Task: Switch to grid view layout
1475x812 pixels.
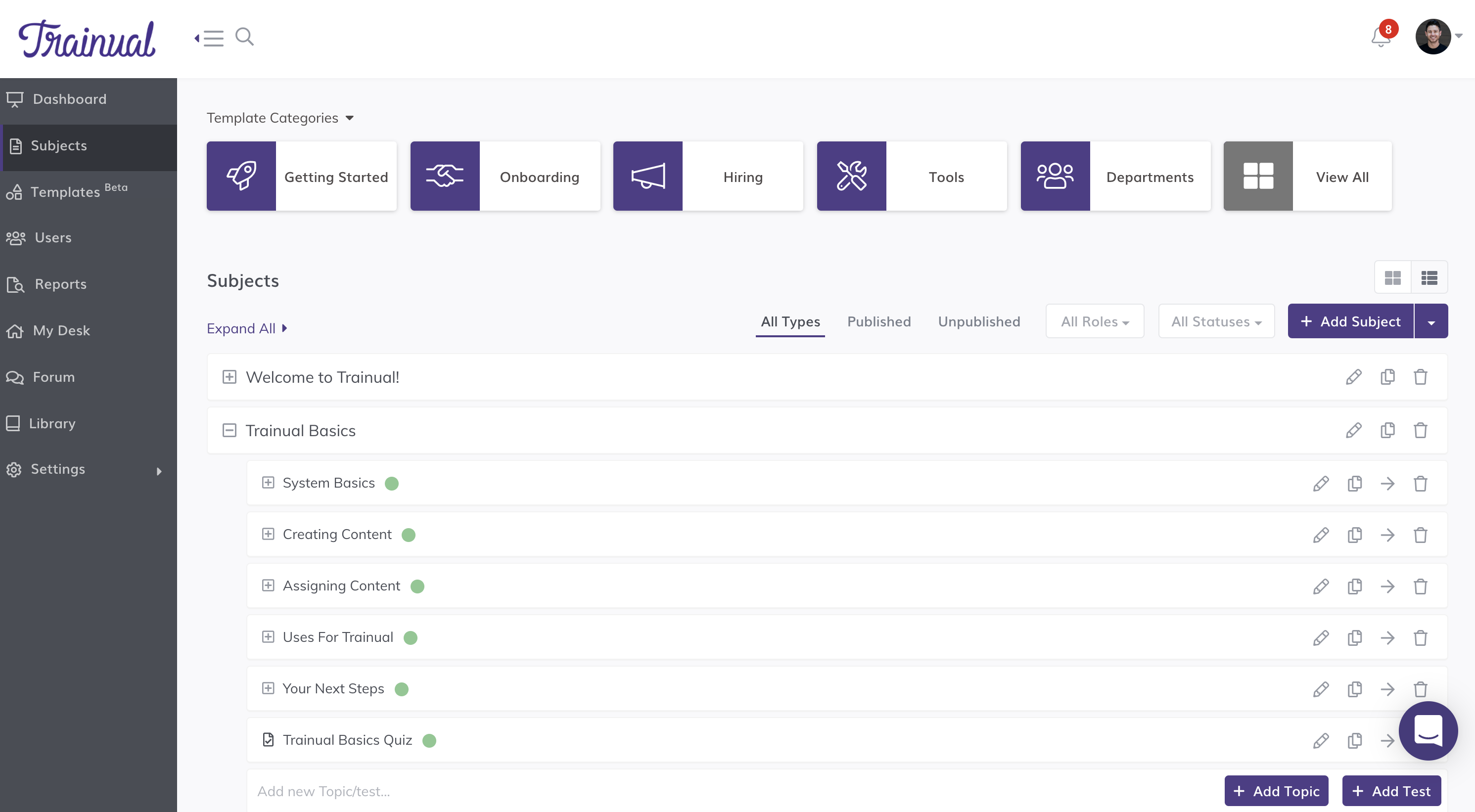Action: 1392,278
